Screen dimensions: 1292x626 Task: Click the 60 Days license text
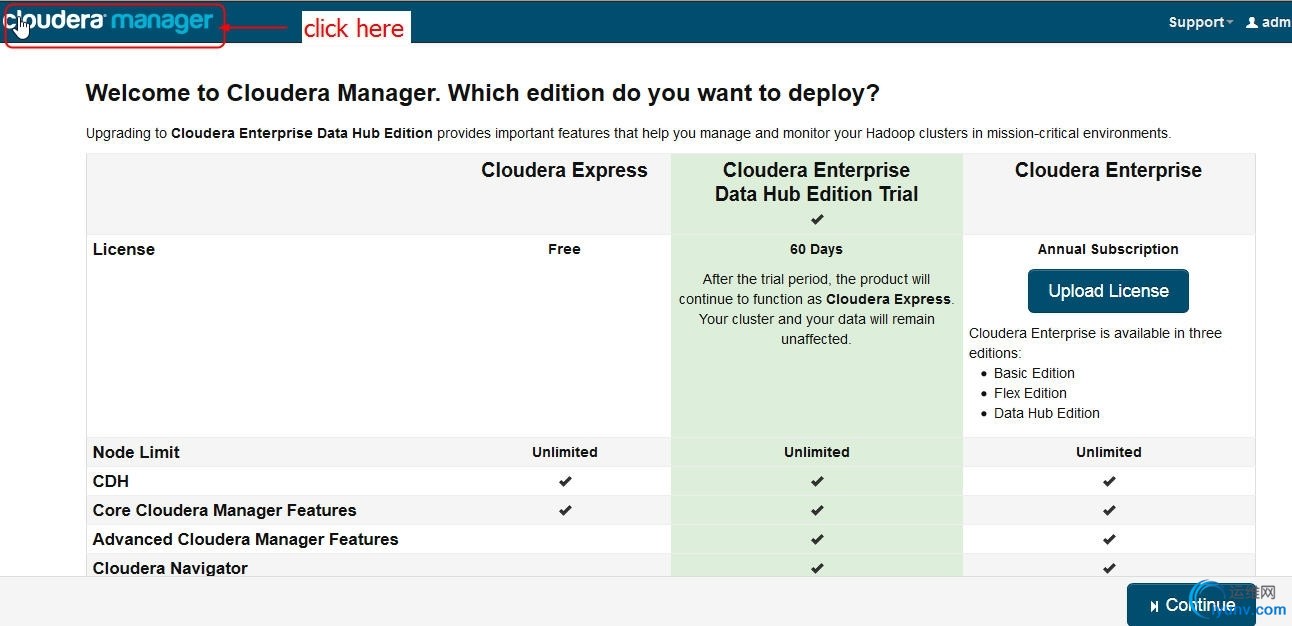[816, 249]
